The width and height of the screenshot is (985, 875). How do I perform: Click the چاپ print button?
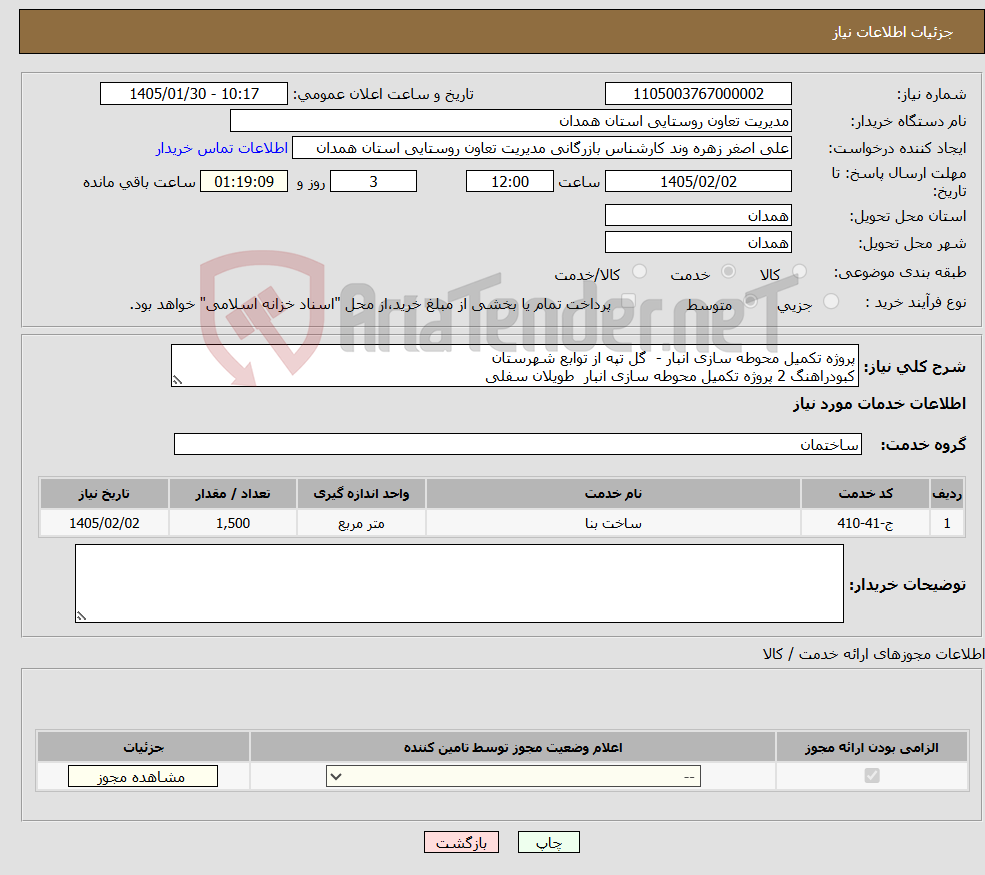[x=548, y=842]
